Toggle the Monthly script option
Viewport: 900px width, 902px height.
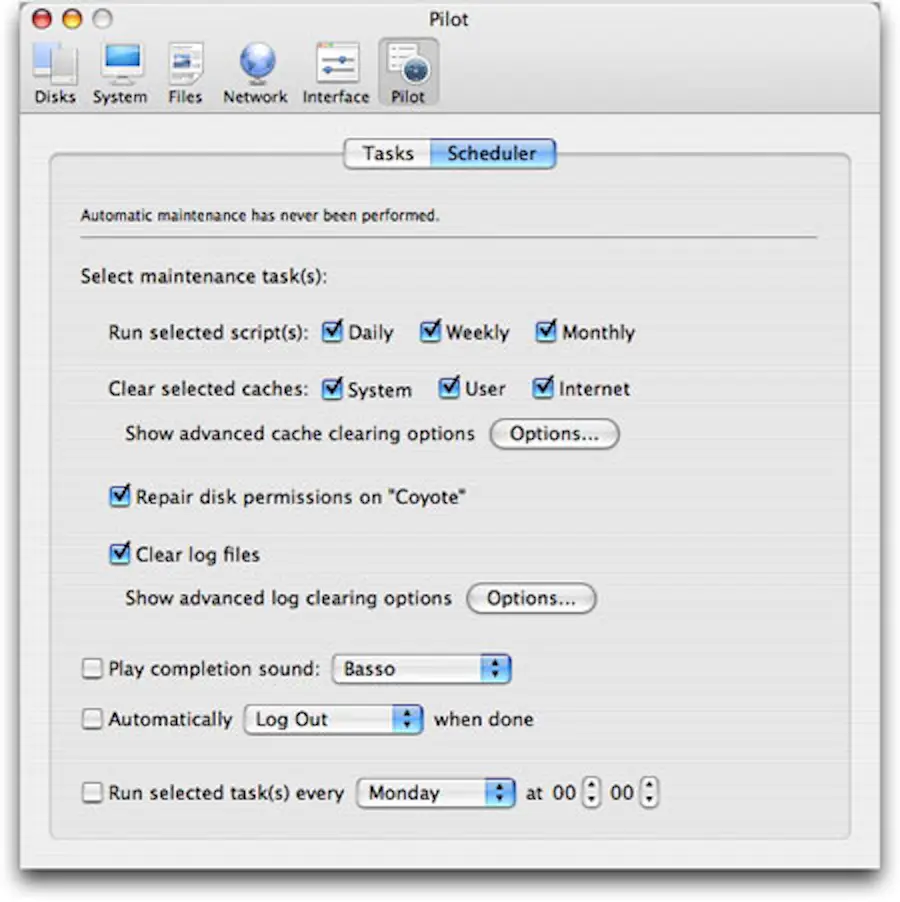tap(544, 331)
